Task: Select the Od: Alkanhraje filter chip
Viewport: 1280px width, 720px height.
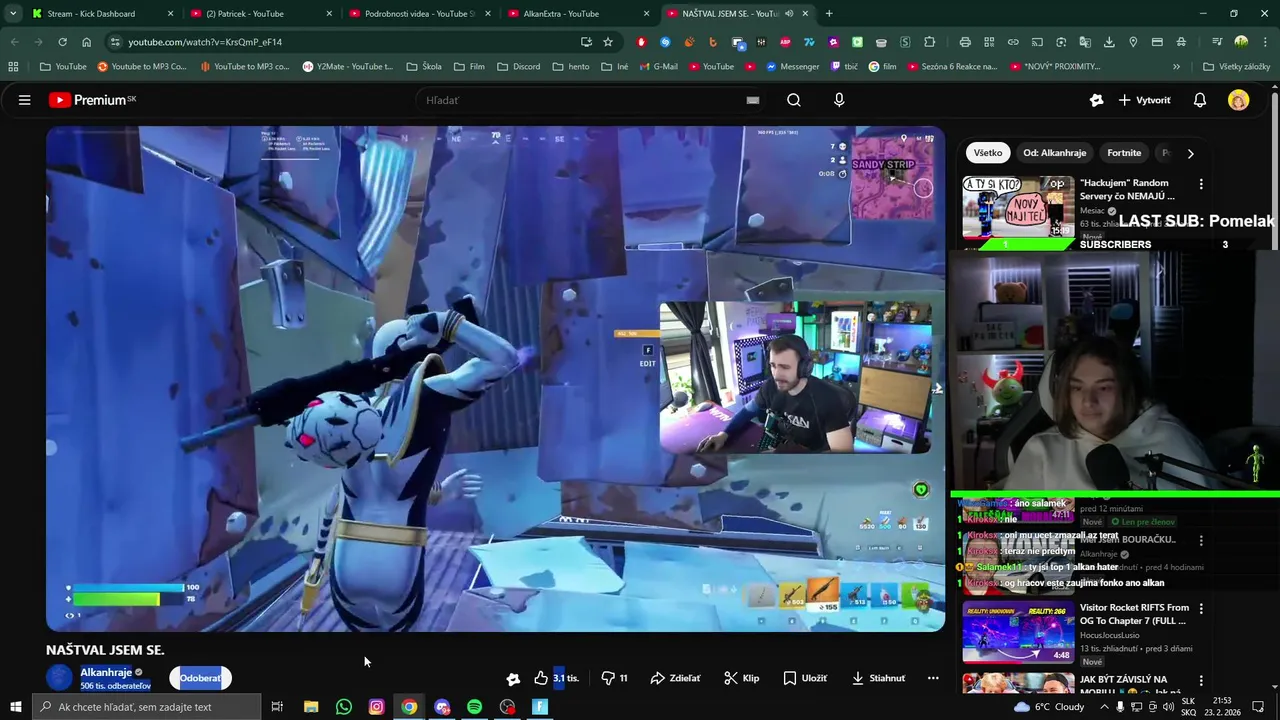Action: (1054, 153)
